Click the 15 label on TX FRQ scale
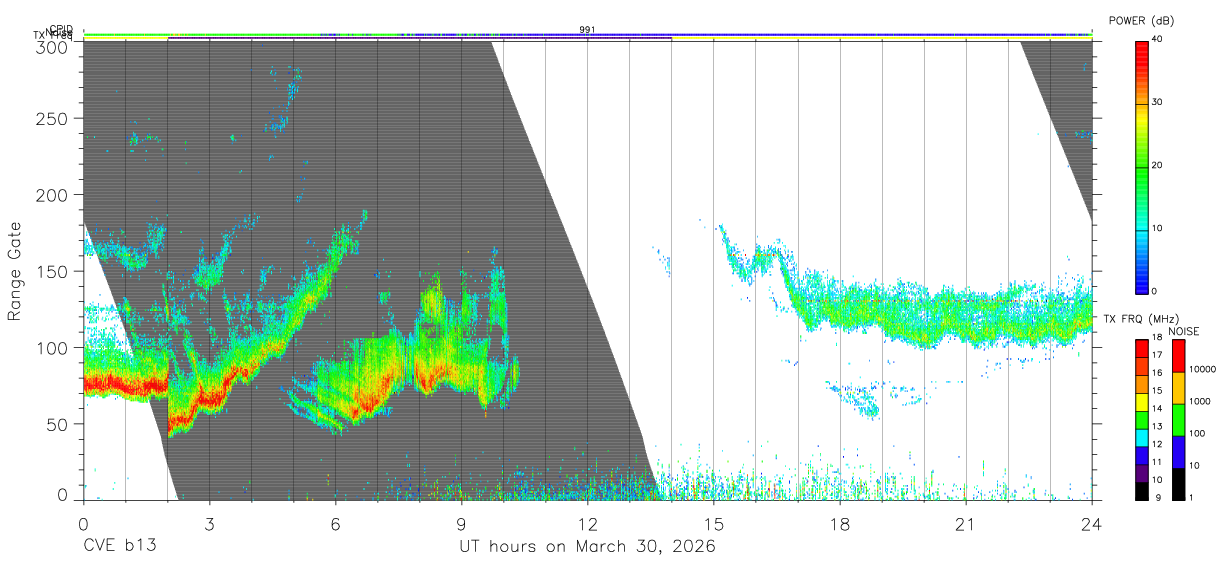 tap(1157, 391)
